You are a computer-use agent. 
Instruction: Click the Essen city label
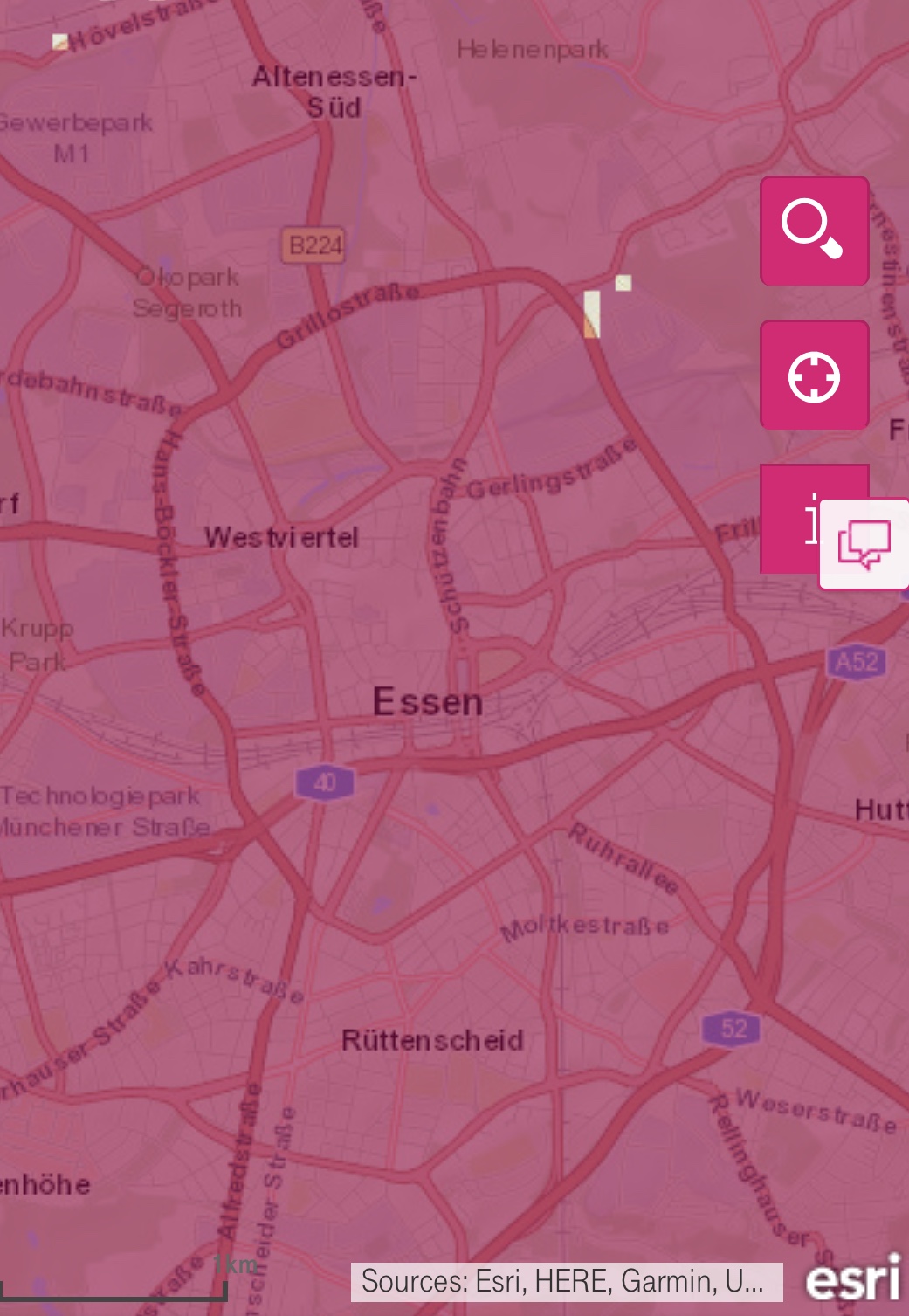point(427,702)
